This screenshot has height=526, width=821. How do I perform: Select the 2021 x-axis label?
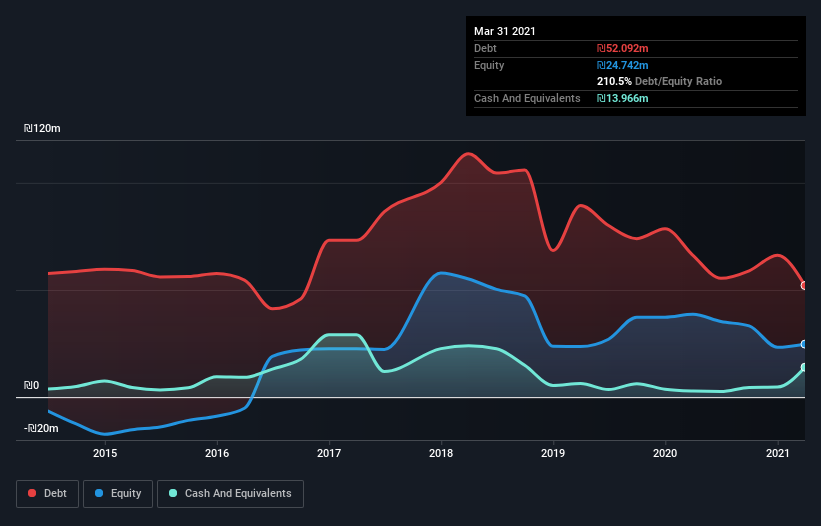pos(778,453)
